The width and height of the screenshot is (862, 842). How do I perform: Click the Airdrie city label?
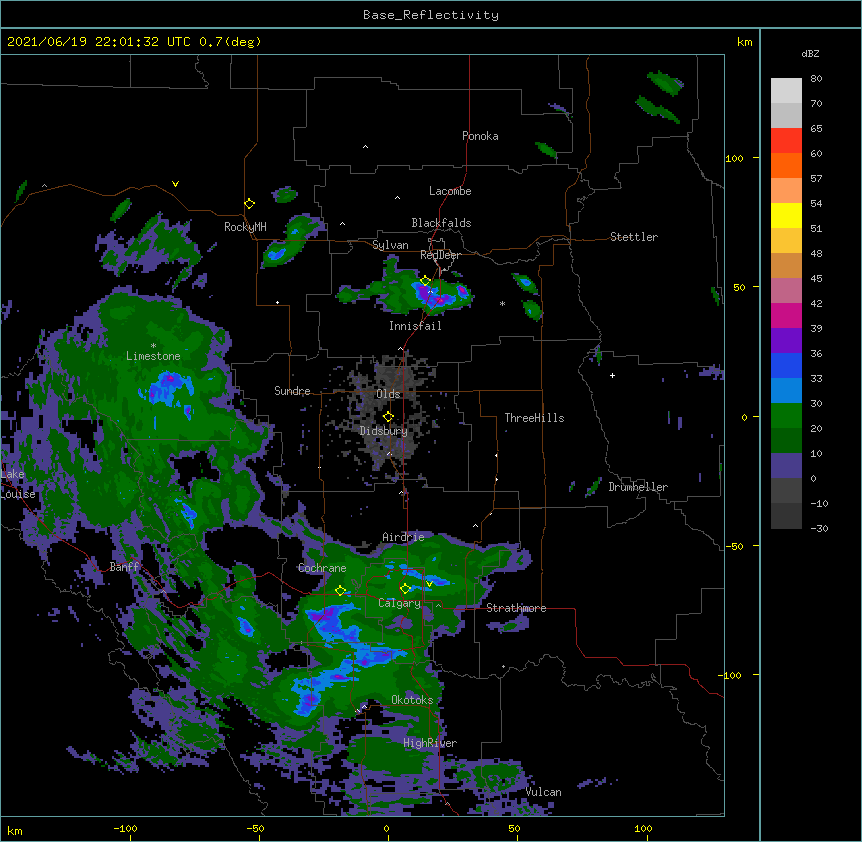tap(403, 537)
